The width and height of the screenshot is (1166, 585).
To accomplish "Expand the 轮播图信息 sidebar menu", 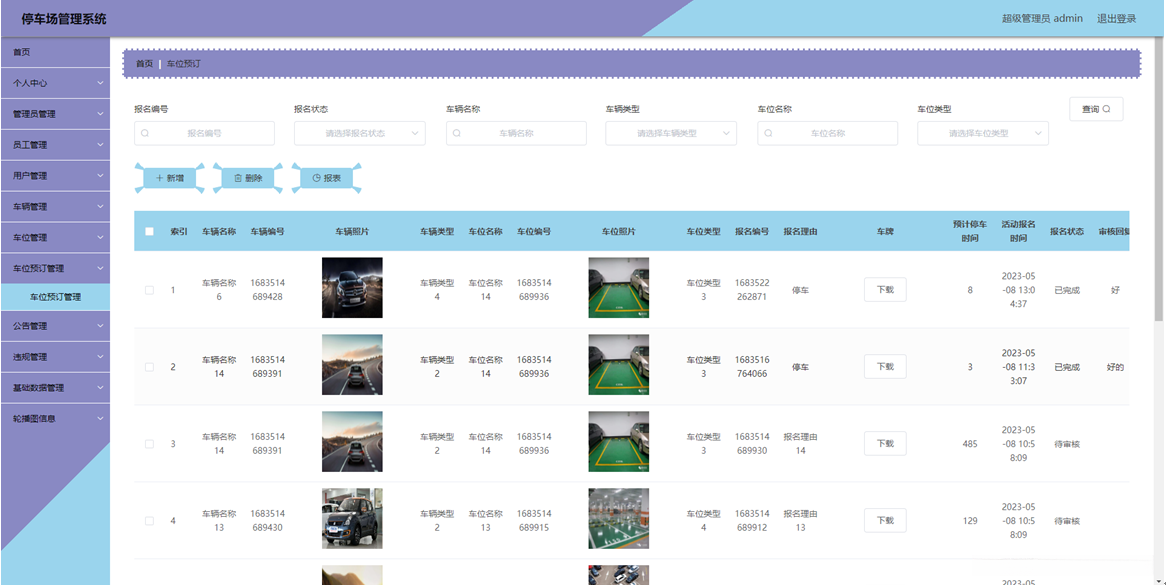I will click(55, 418).
